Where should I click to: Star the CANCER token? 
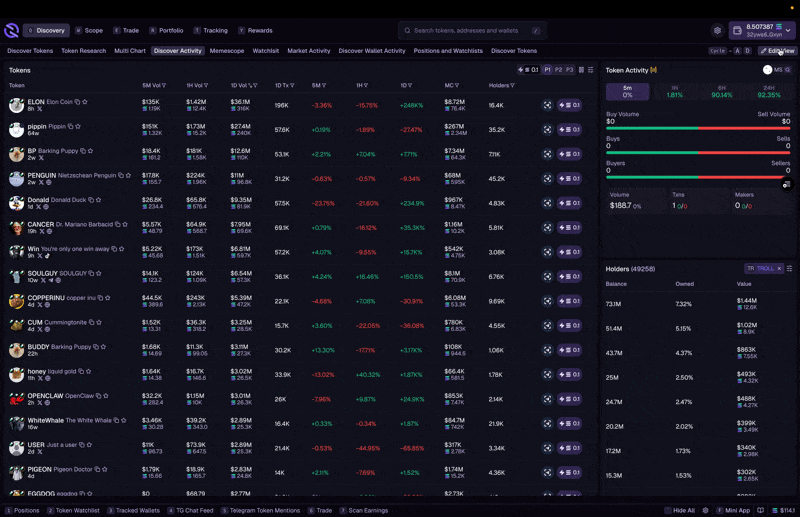pyautogui.click(x=125, y=225)
